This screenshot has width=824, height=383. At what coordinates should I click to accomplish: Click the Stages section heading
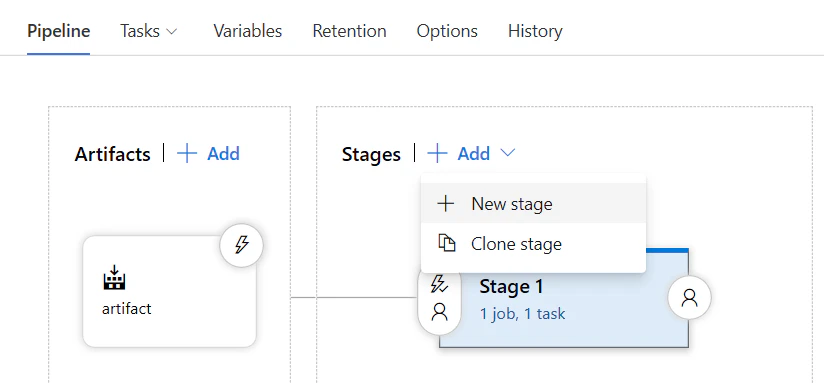click(x=371, y=154)
